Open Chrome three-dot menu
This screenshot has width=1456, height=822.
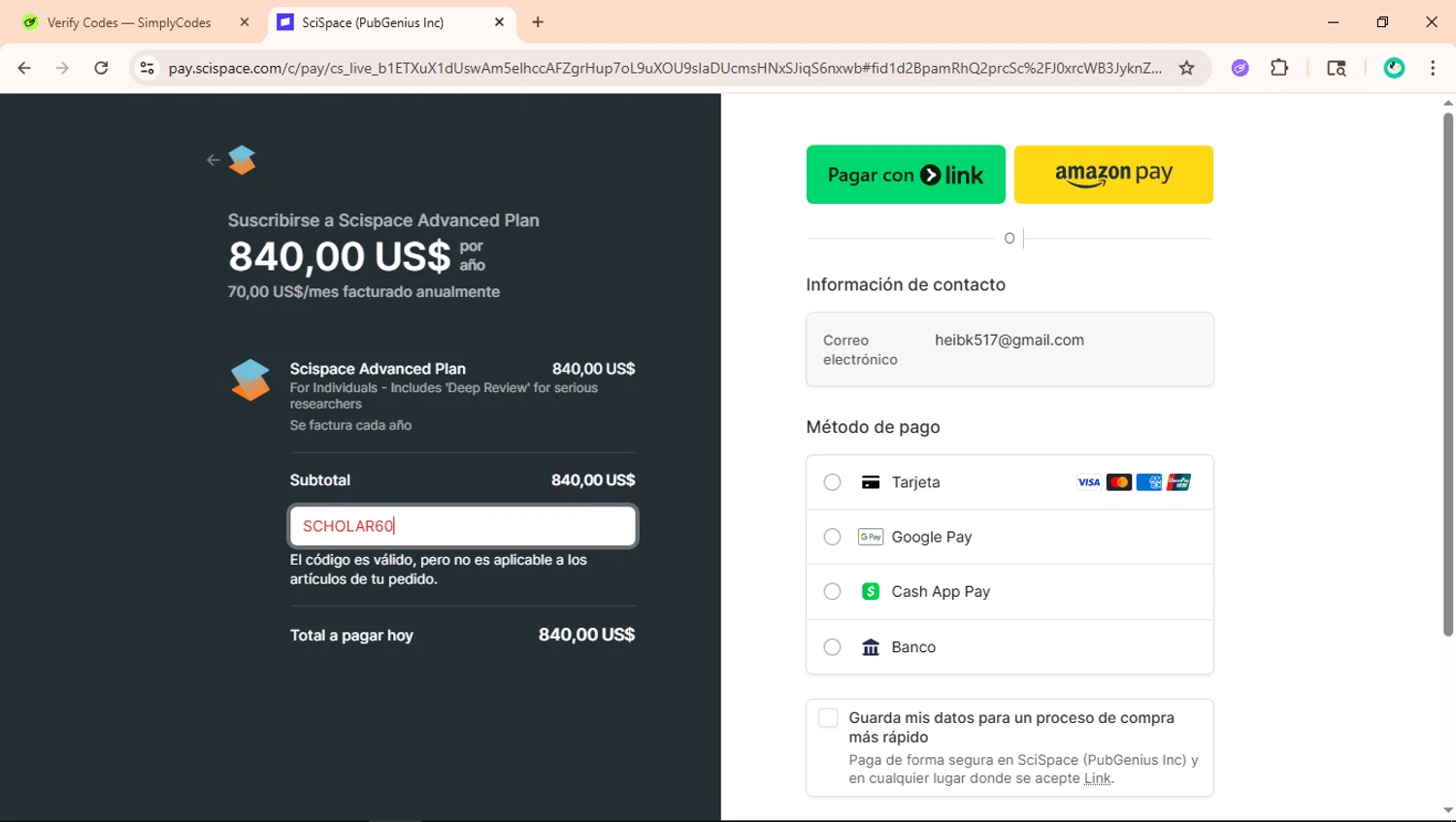(x=1433, y=68)
